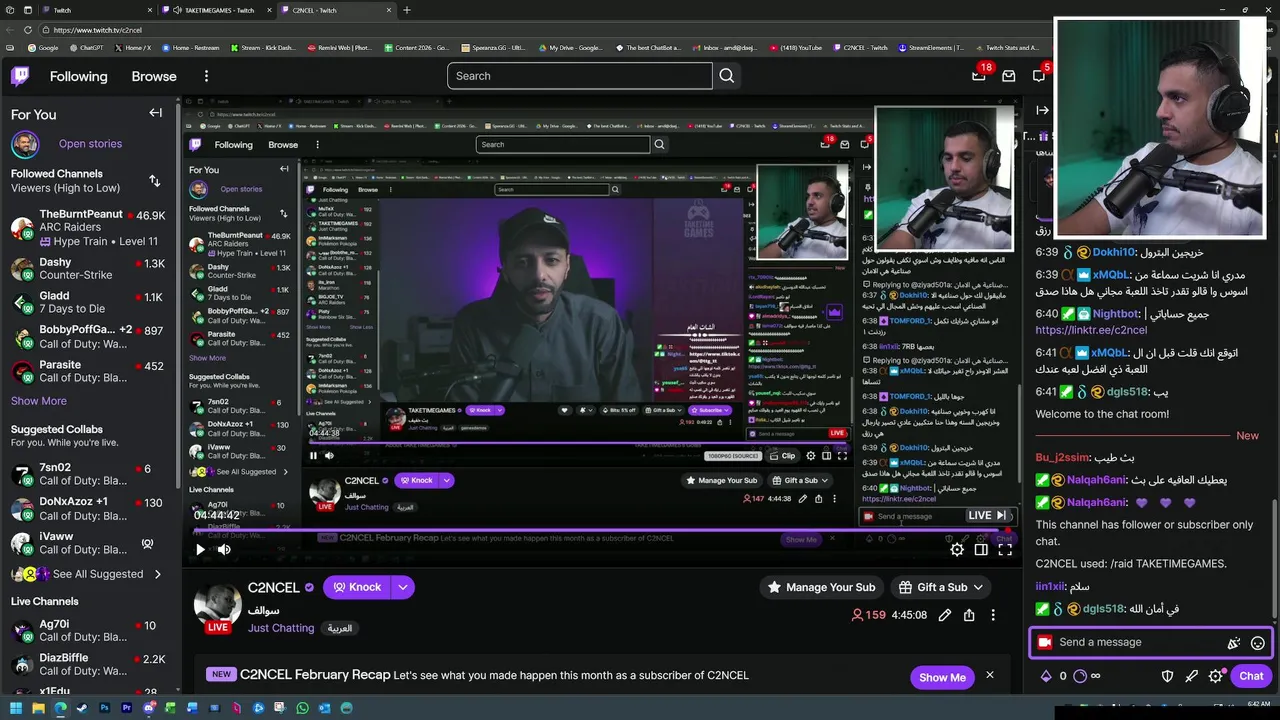Collapse the chat panel
This screenshot has width=1280, height=720.
[1042, 111]
